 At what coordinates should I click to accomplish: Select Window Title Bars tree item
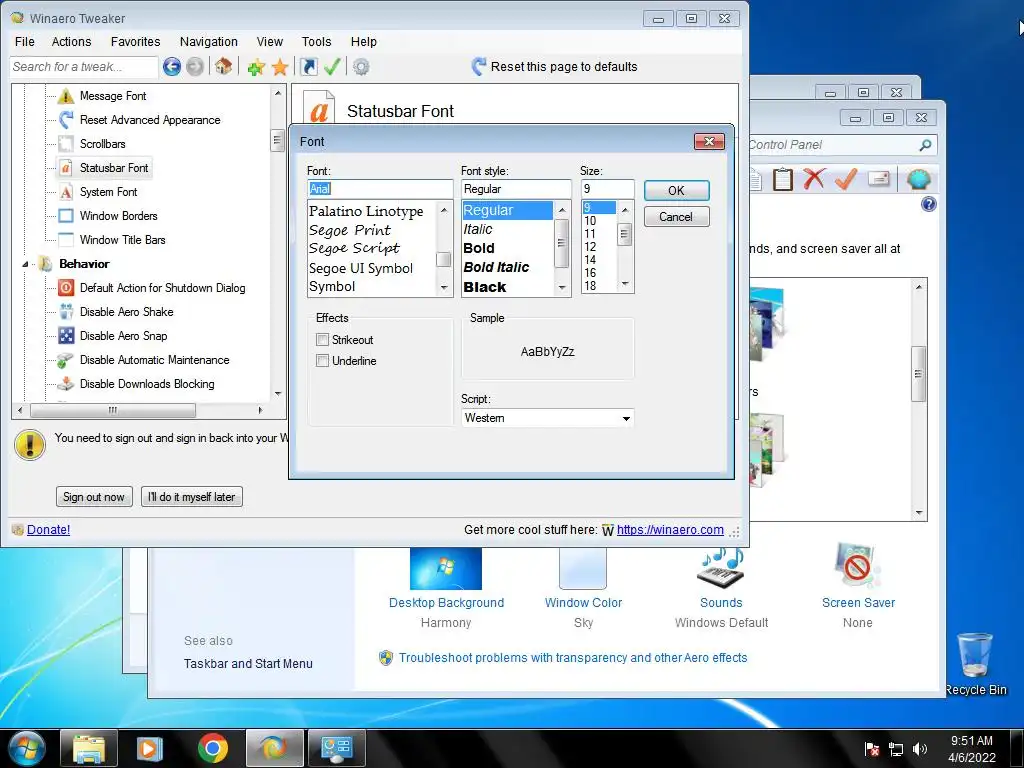122,240
